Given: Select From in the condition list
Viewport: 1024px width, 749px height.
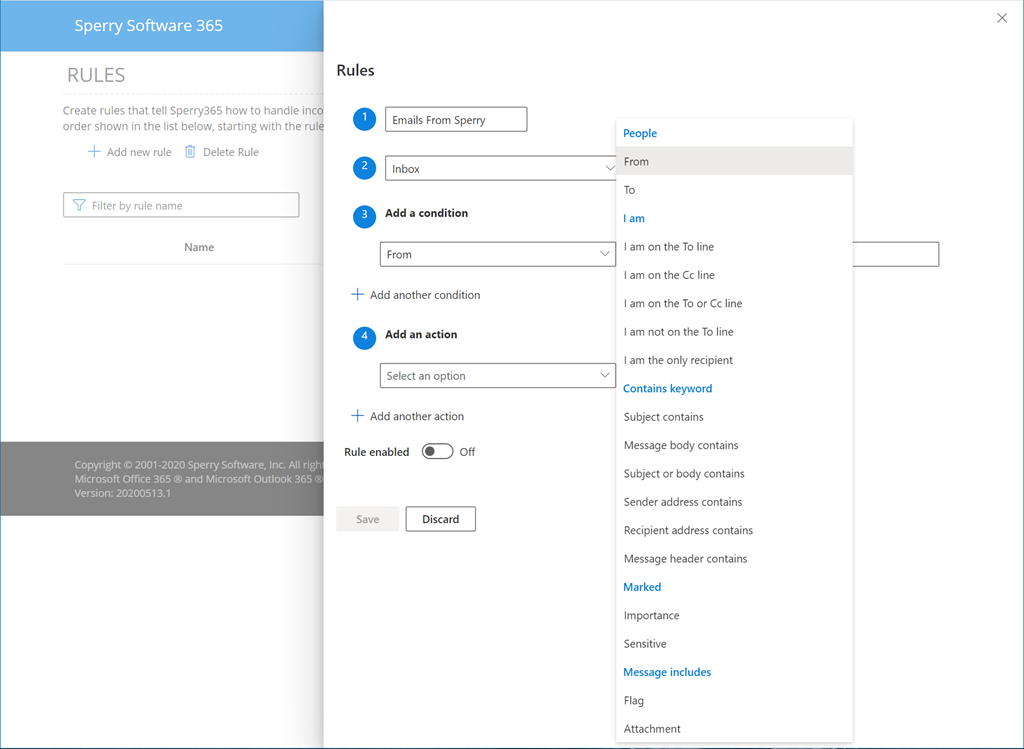Looking at the screenshot, I should (x=734, y=161).
